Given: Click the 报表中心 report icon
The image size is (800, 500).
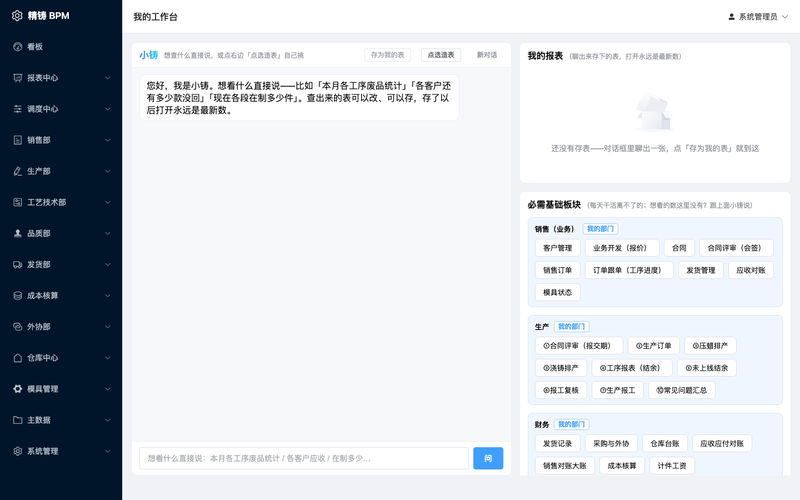Looking at the screenshot, I should coord(17,78).
